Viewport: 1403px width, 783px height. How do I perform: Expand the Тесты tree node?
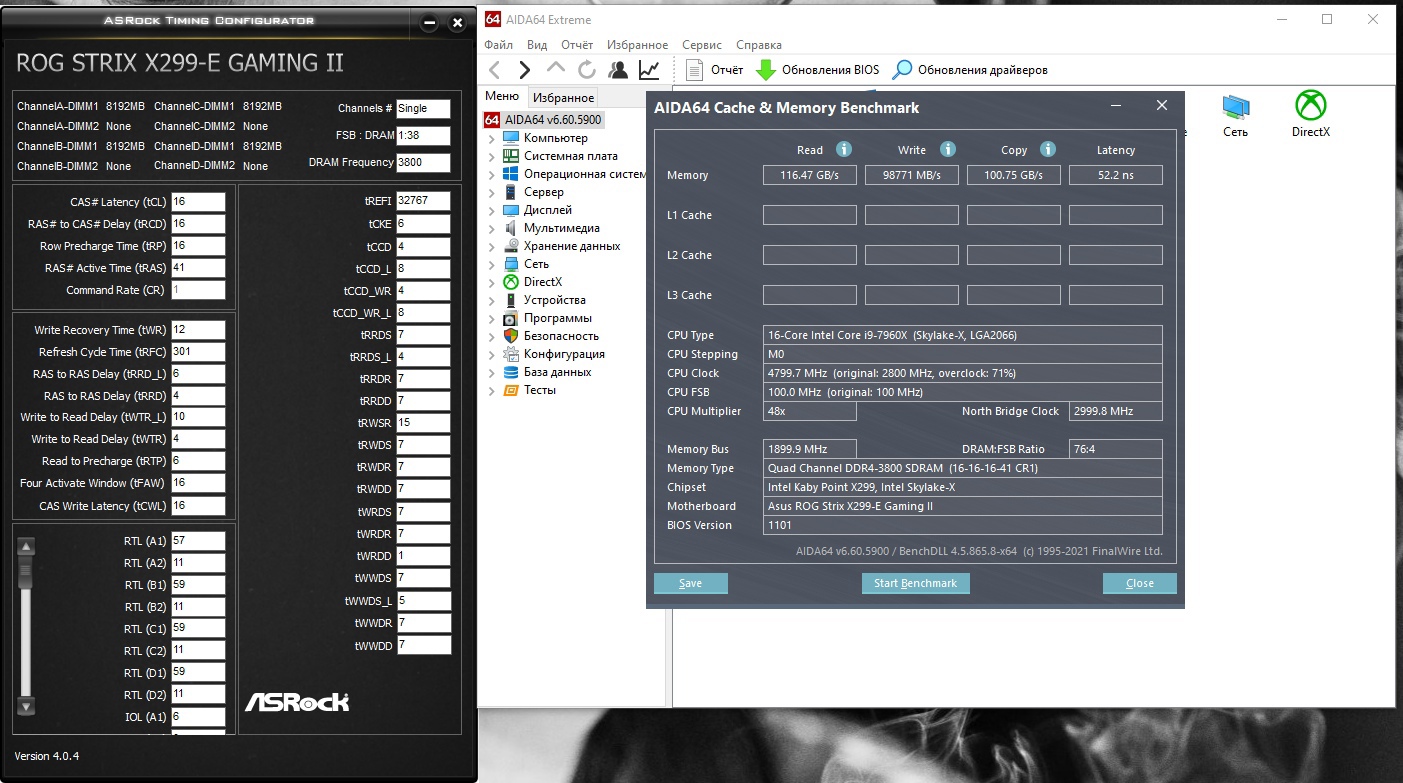click(x=492, y=390)
